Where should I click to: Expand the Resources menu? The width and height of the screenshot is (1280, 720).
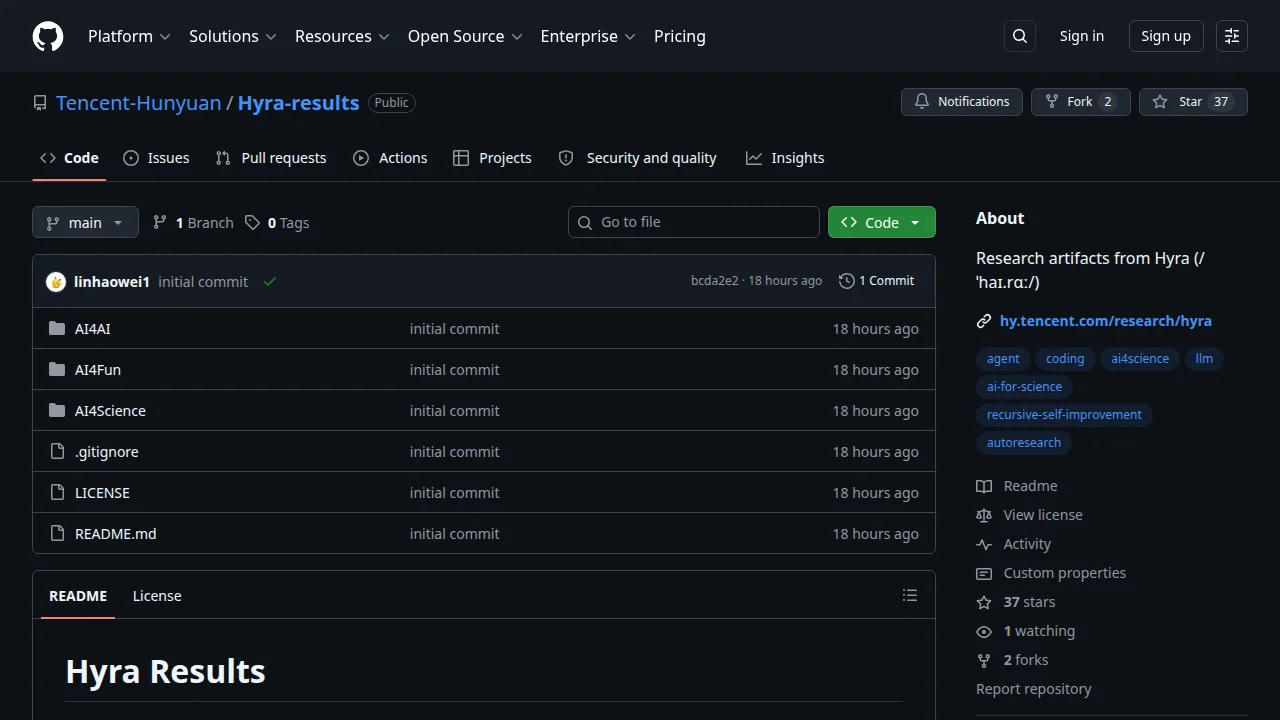click(342, 36)
